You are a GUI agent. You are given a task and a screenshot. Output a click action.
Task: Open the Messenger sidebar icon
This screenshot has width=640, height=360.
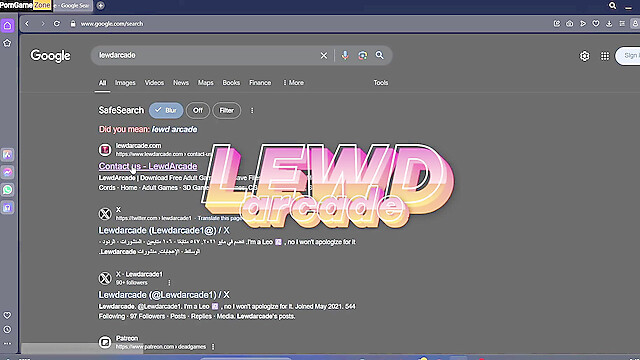tap(7, 172)
